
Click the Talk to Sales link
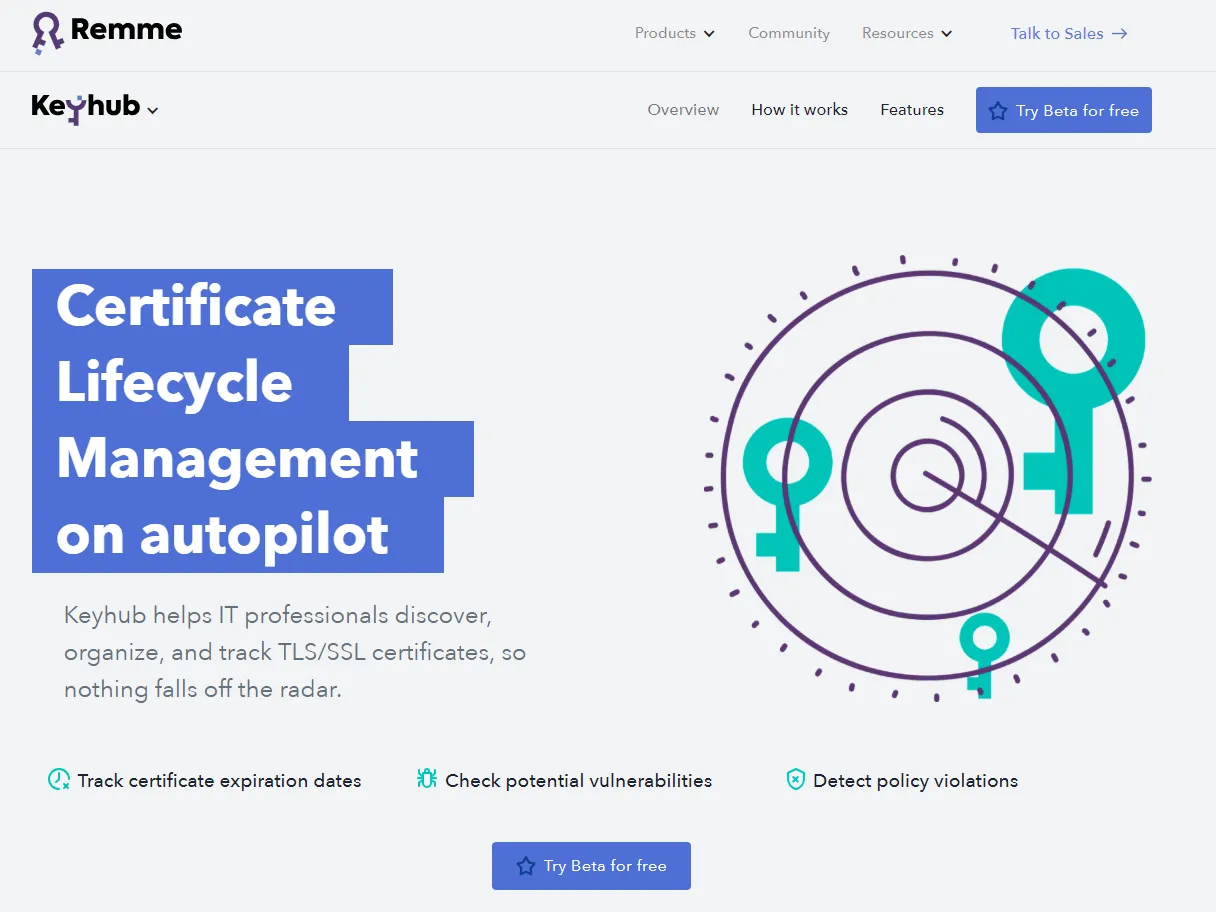[x=1069, y=33]
